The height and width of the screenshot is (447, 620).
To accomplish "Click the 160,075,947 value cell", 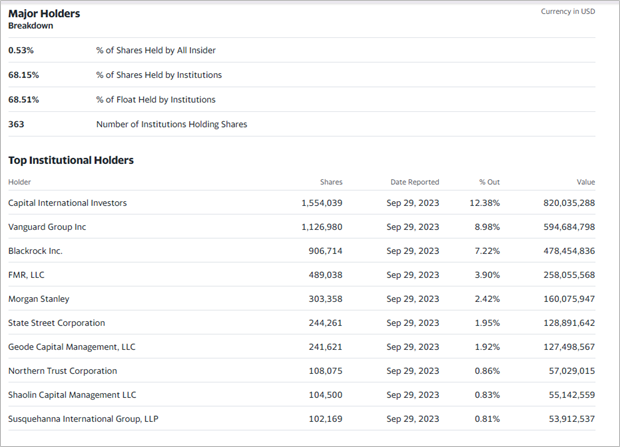I will pyautogui.click(x=569, y=299).
